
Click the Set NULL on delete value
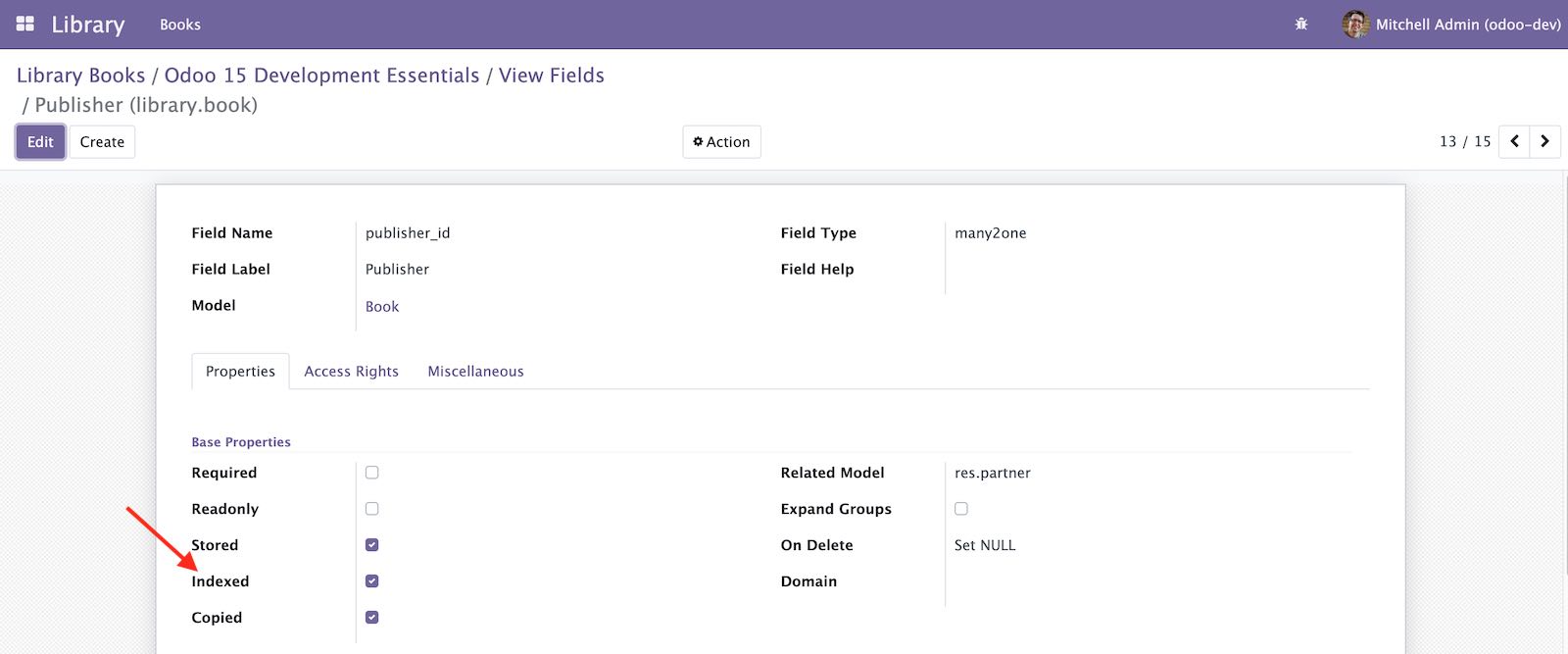coord(985,545)
